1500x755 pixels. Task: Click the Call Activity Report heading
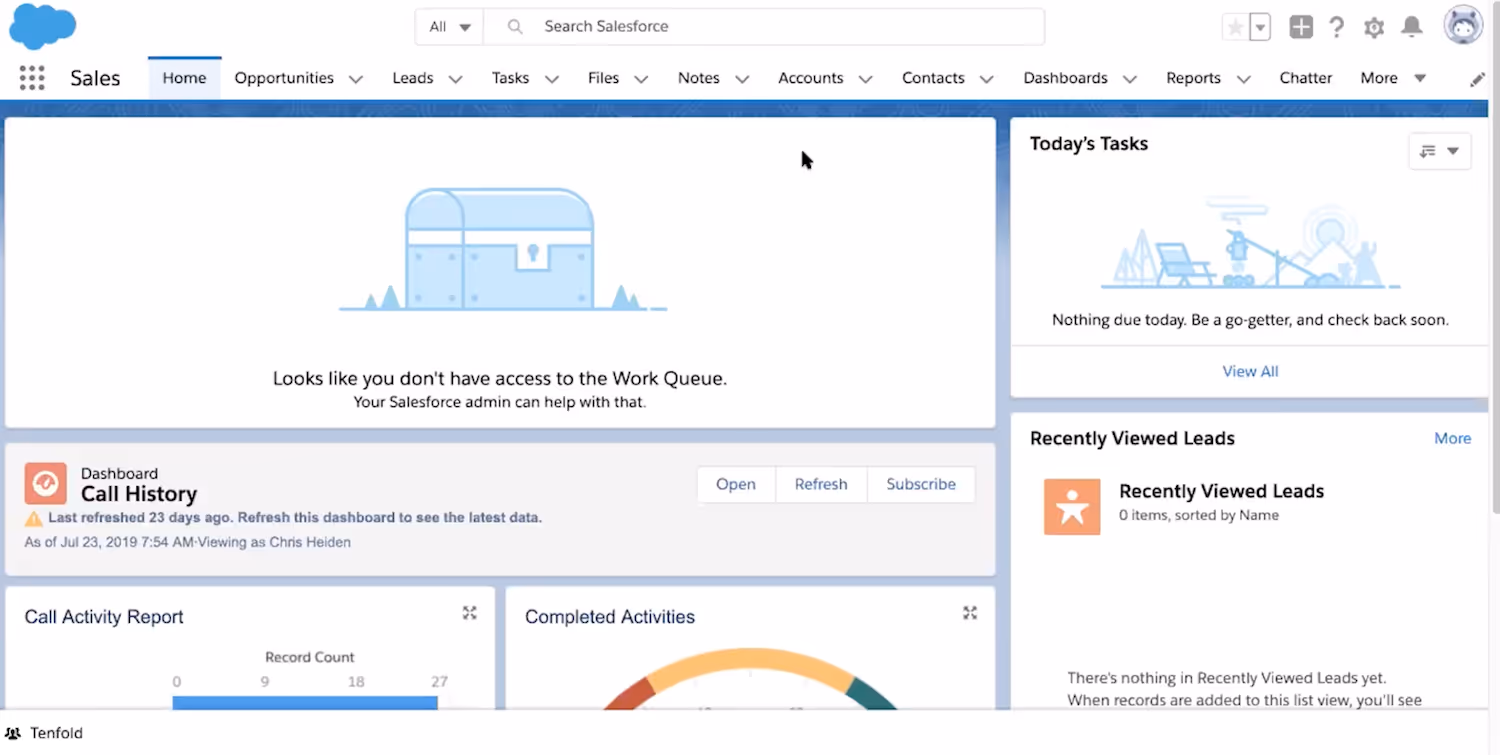pos(104,617)
